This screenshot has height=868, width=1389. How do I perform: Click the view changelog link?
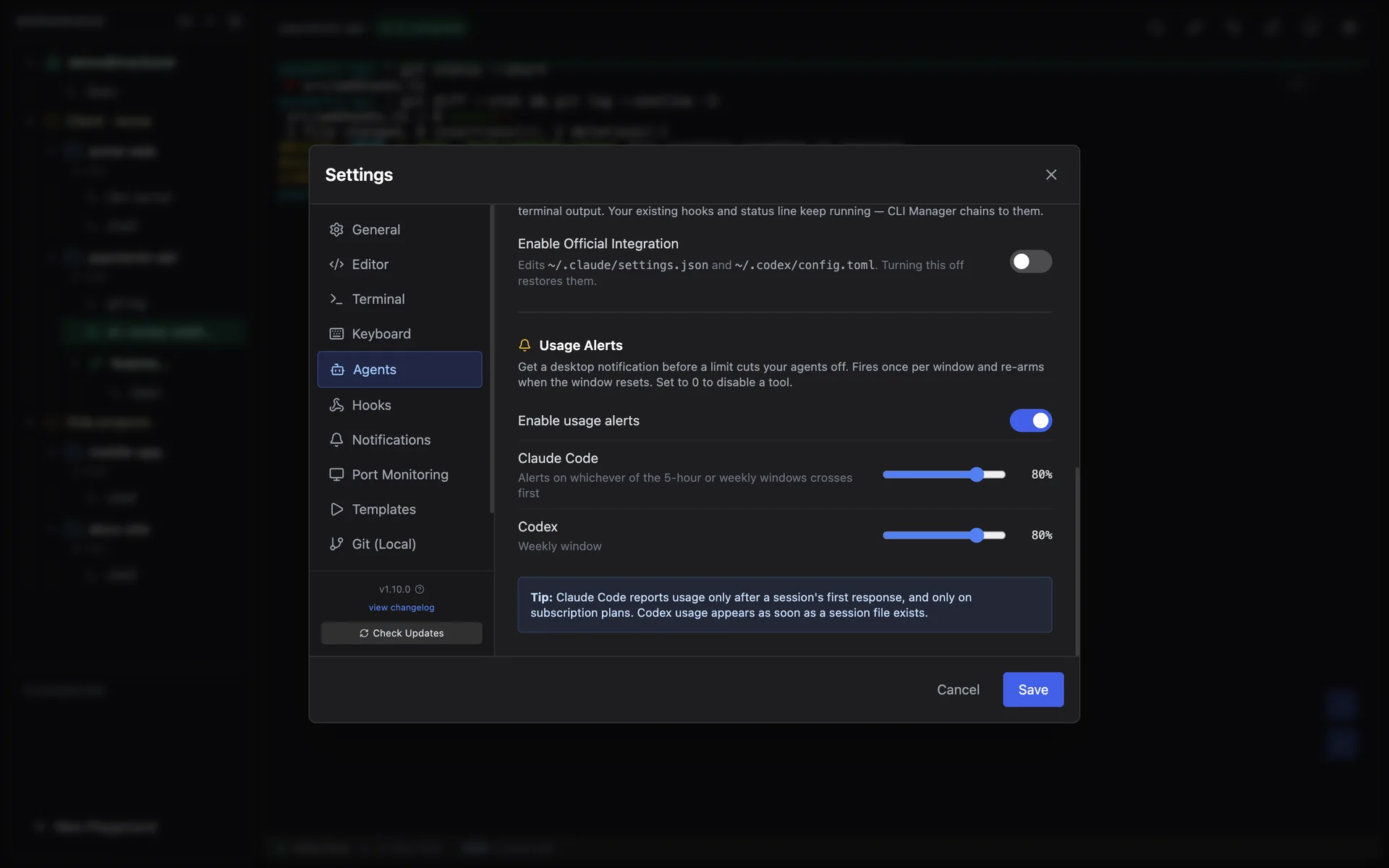click(x=402, y=608)
